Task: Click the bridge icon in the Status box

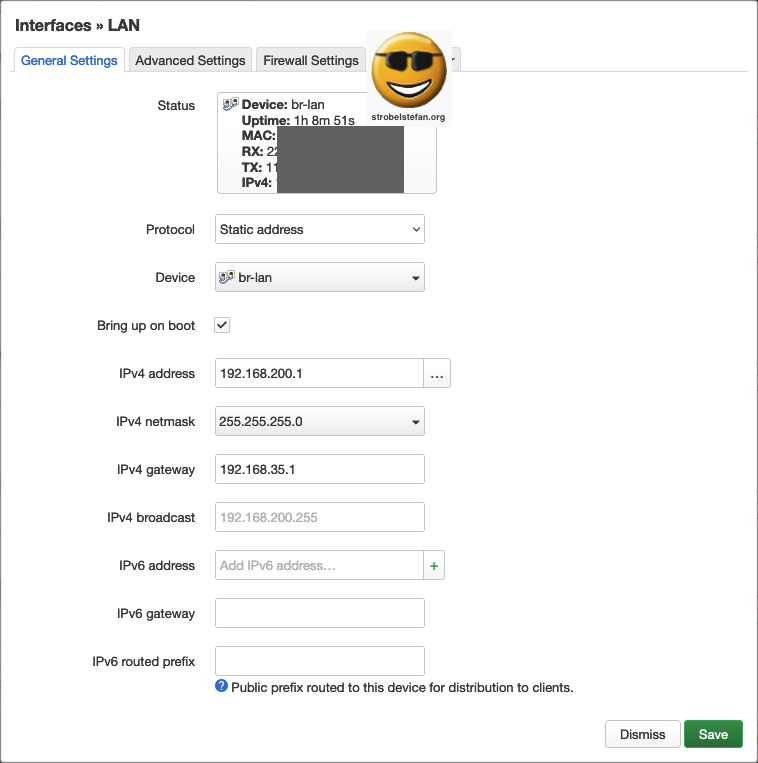Action: tap(230, 104)
